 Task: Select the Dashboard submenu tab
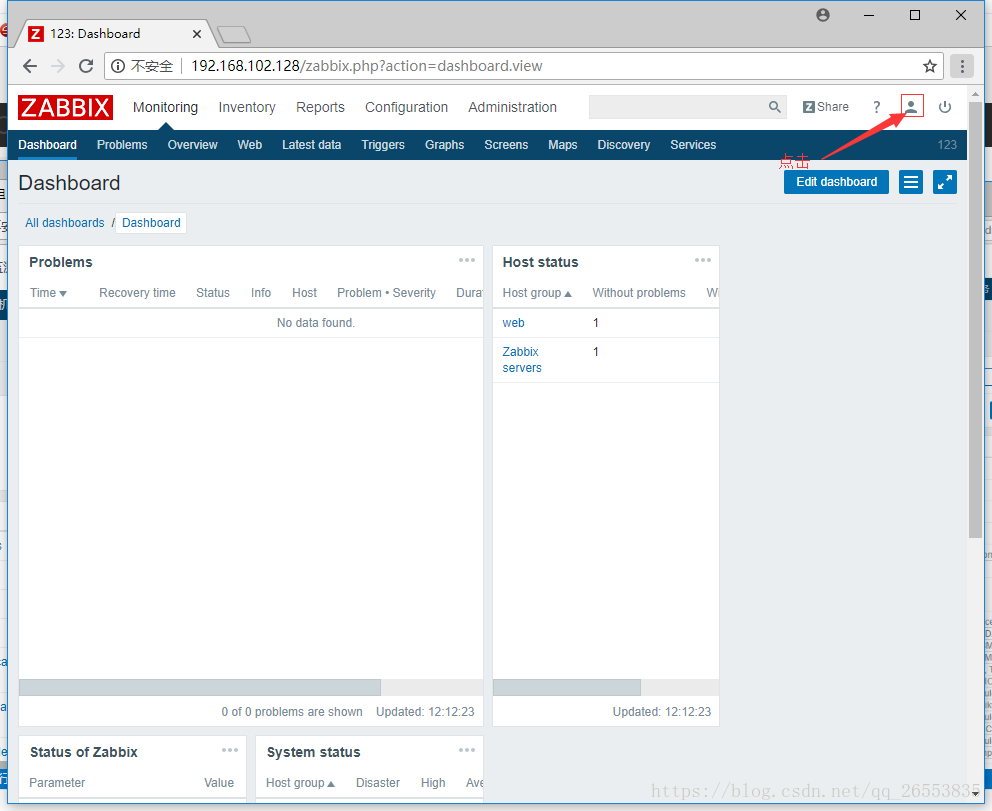click(47, 145)
